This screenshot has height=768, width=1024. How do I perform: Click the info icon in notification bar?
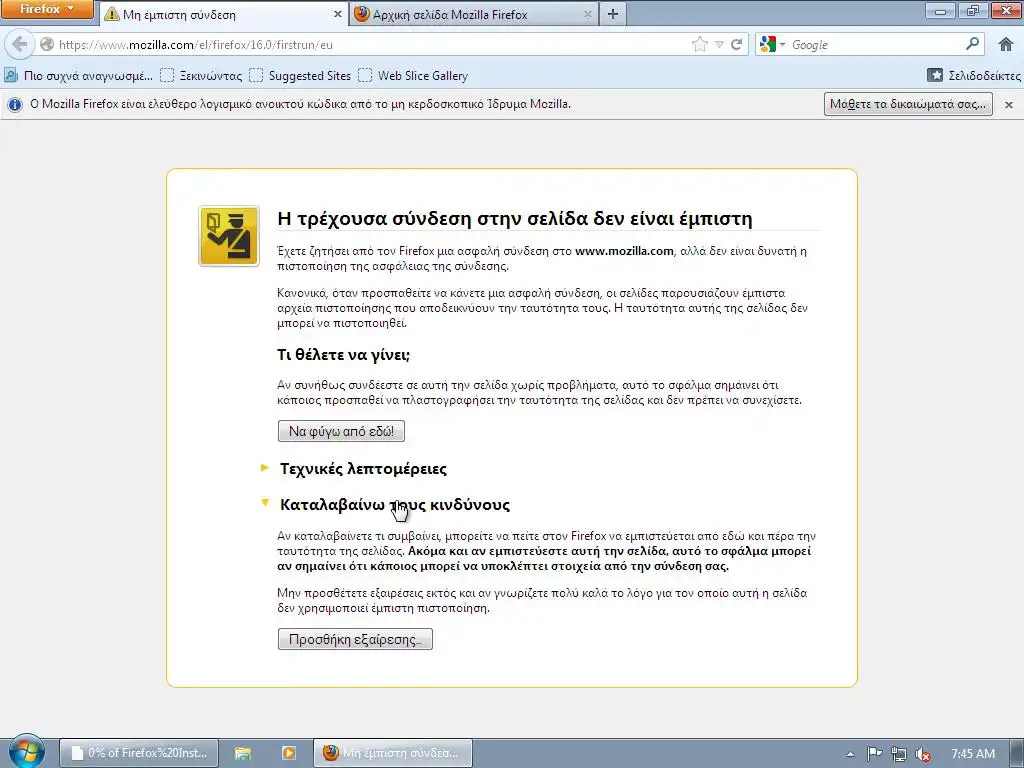coord(14,104)
